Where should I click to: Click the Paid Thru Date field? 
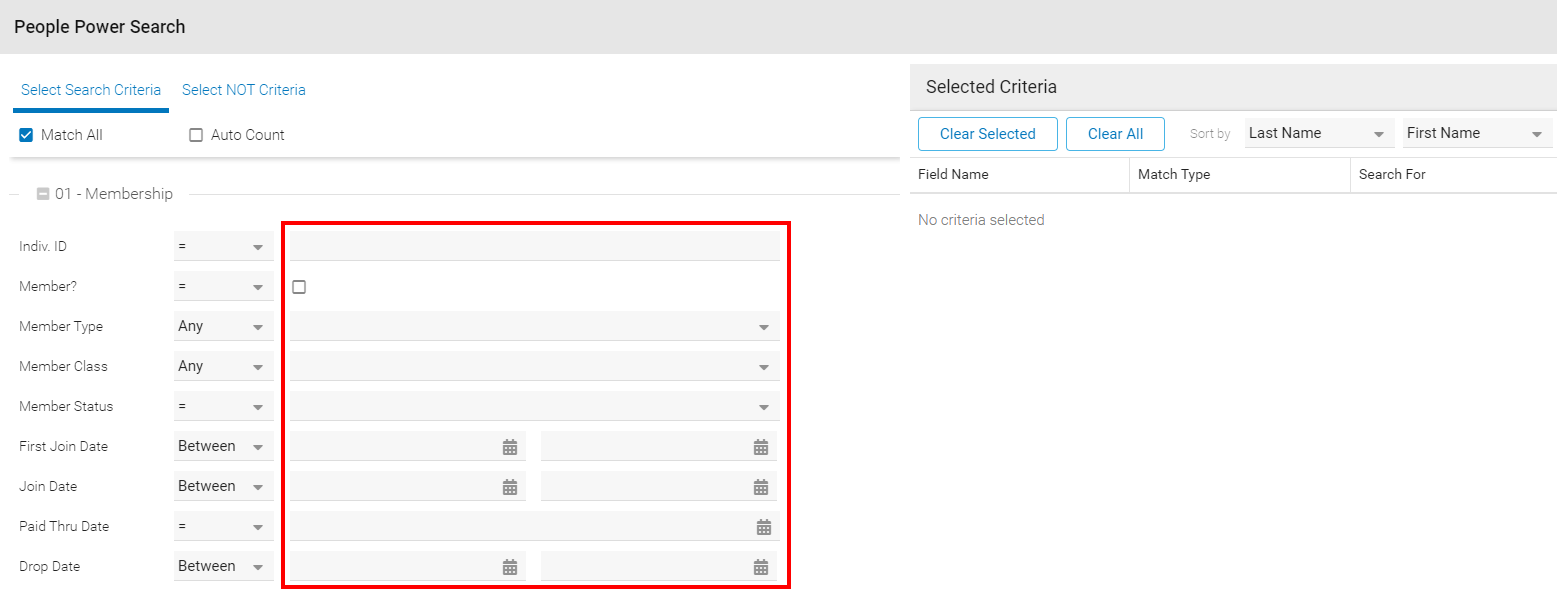535,526
